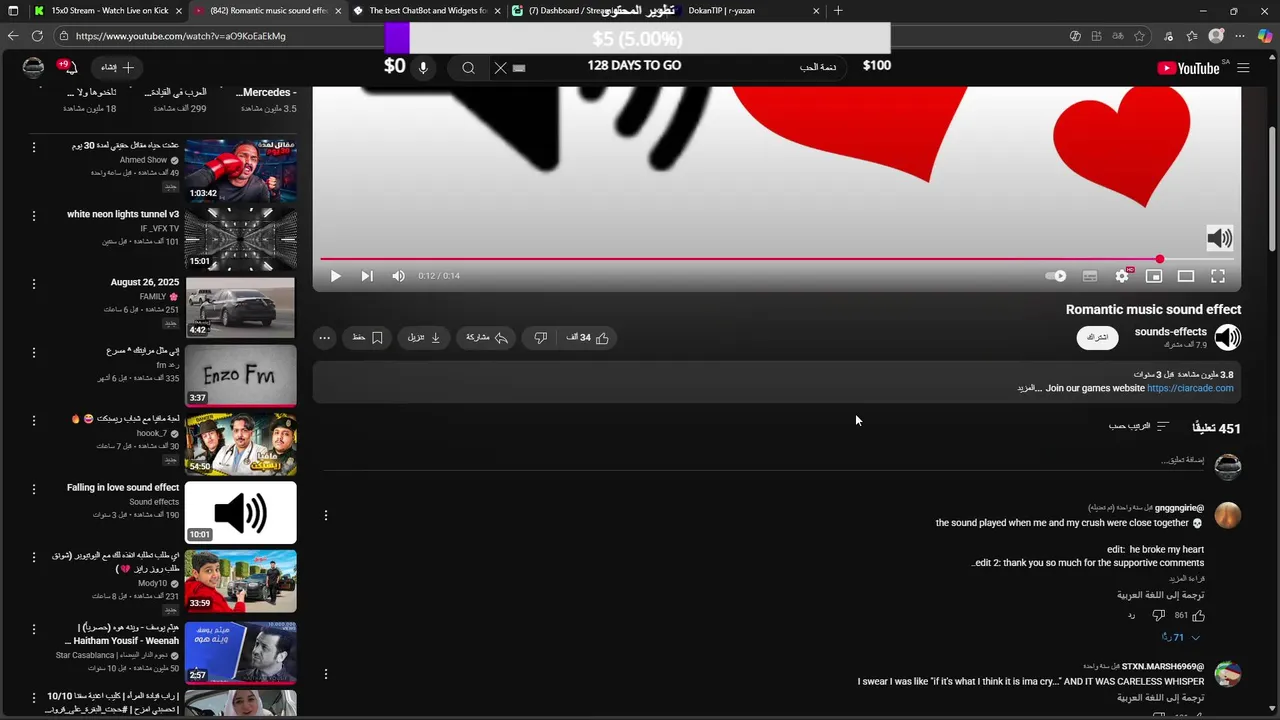Open the YouTube account avatar menu
1280x720 pixels.
[x=33, y=67]
